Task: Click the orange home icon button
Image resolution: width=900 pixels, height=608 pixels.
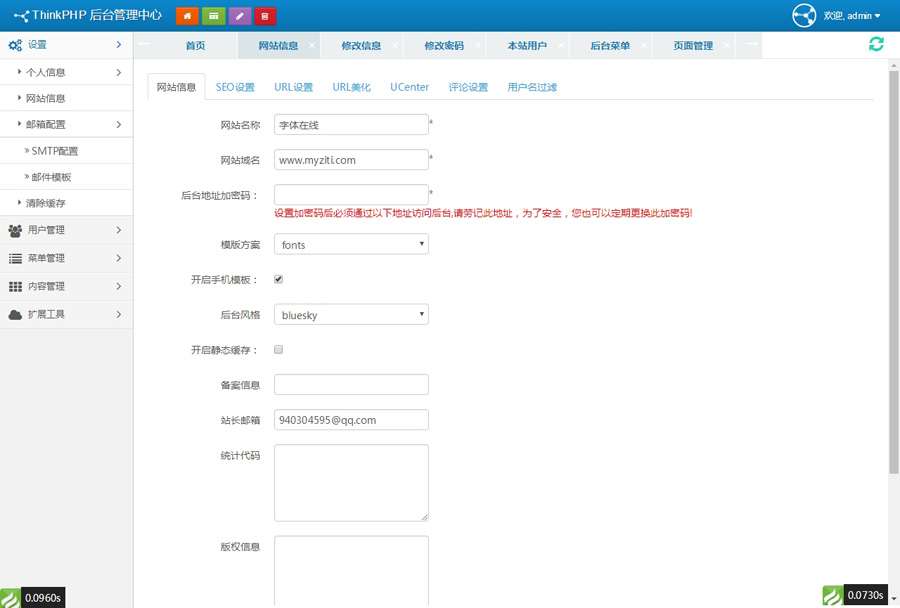Action: 187,16
